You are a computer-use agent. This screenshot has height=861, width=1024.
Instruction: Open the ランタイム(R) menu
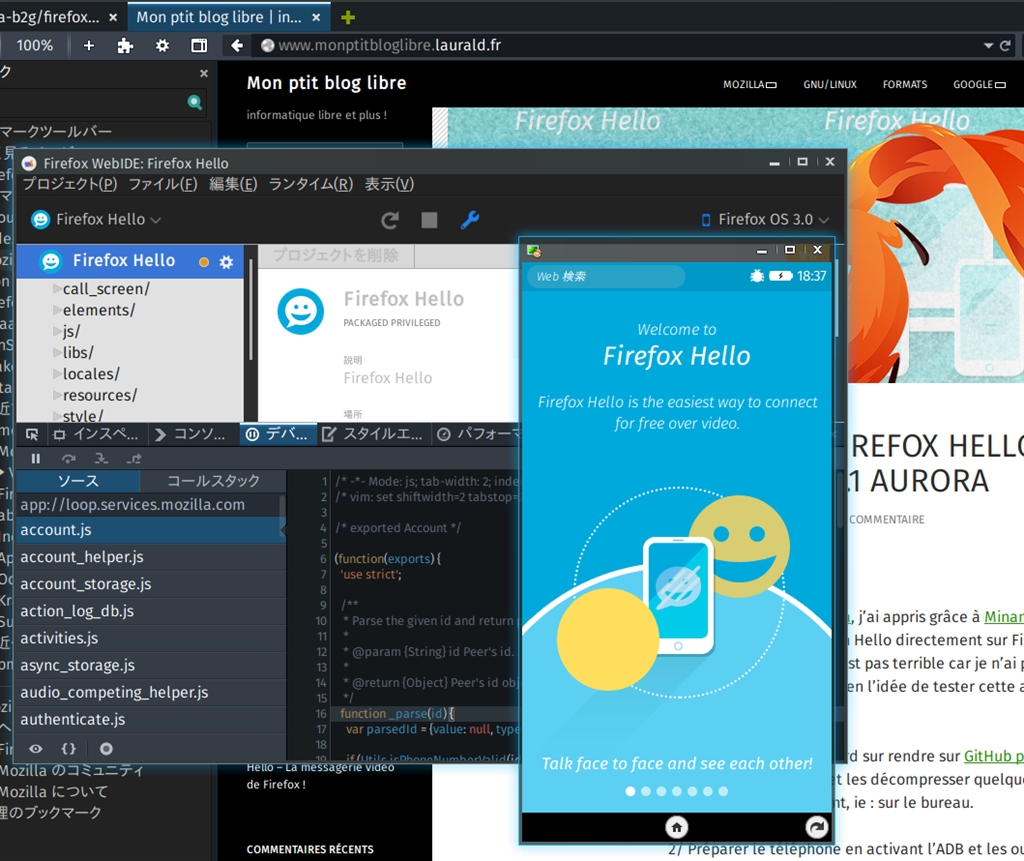click(x=311, y=184)
